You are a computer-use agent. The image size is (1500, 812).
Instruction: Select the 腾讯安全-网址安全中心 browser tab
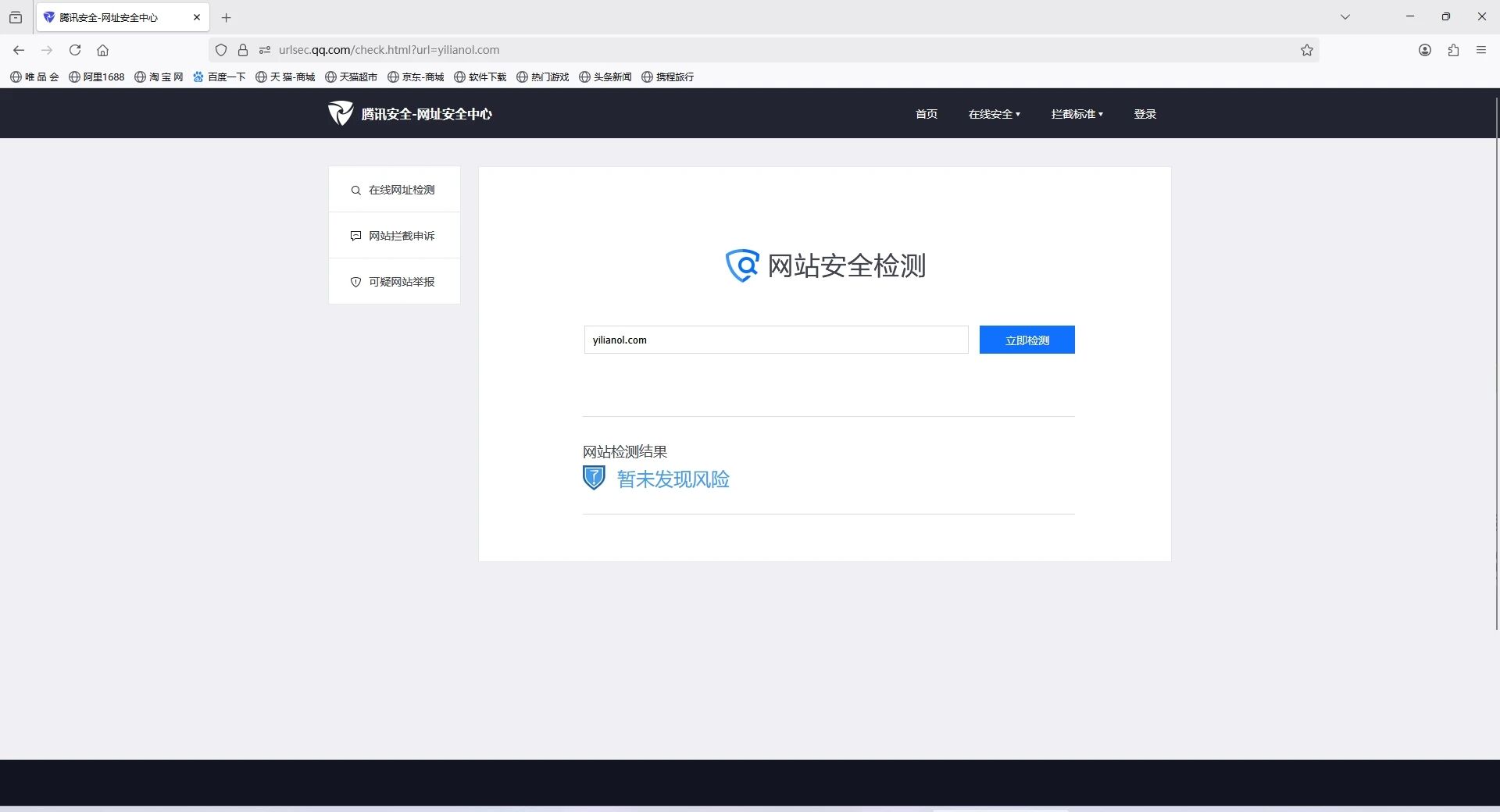[123, 17]
